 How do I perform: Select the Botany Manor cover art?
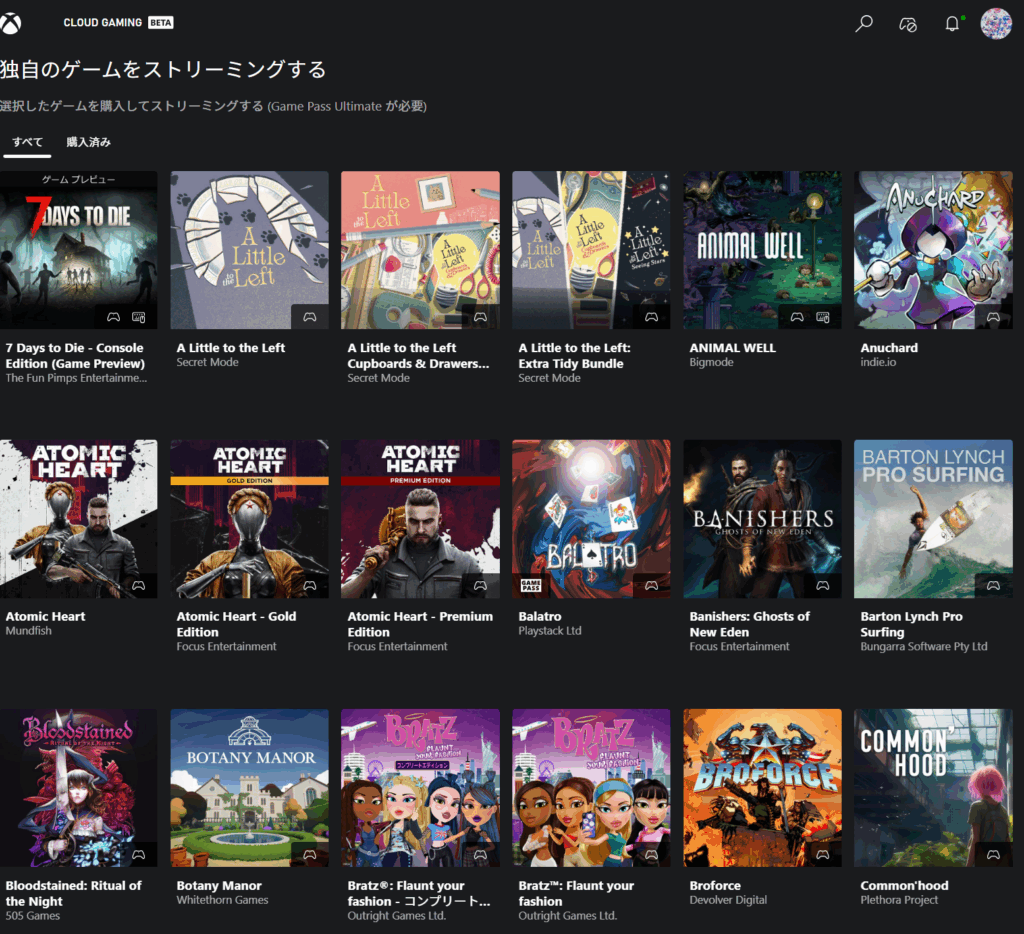point(249,788)
